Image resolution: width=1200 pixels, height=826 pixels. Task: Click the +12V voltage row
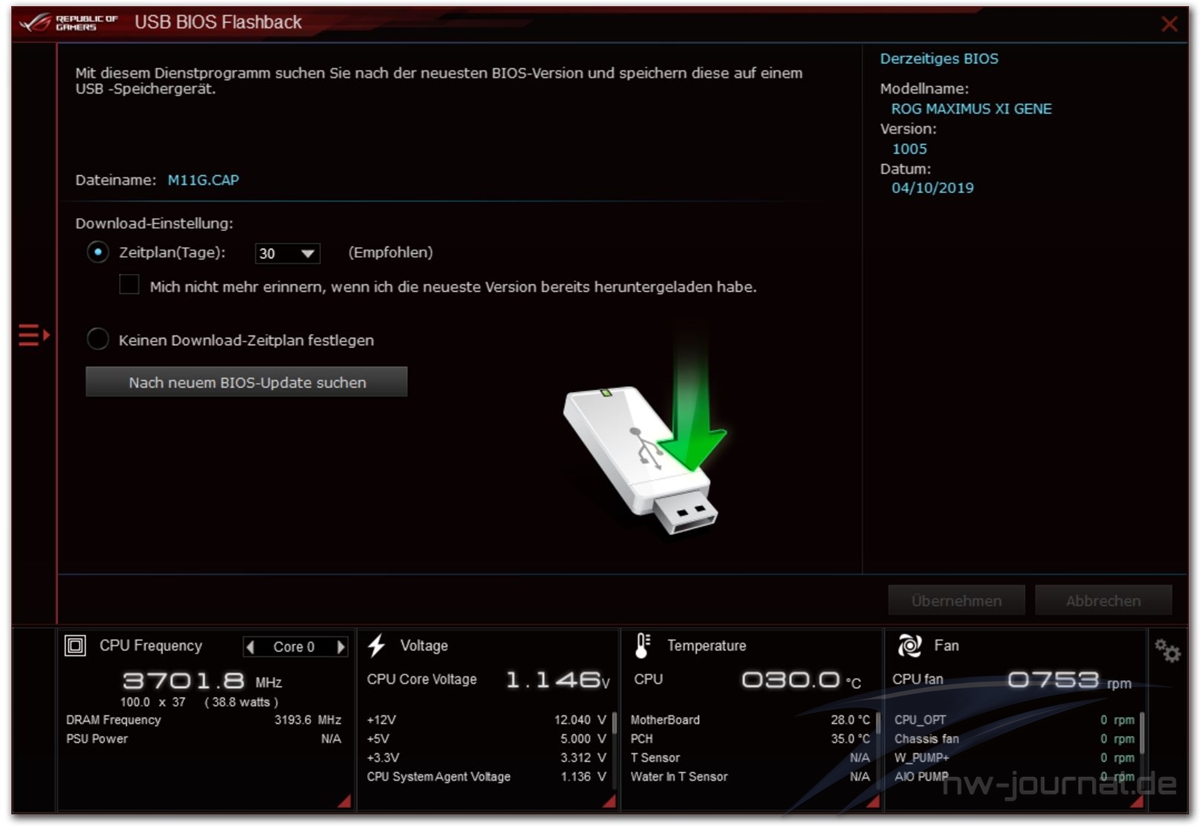(x=487, y=720)
